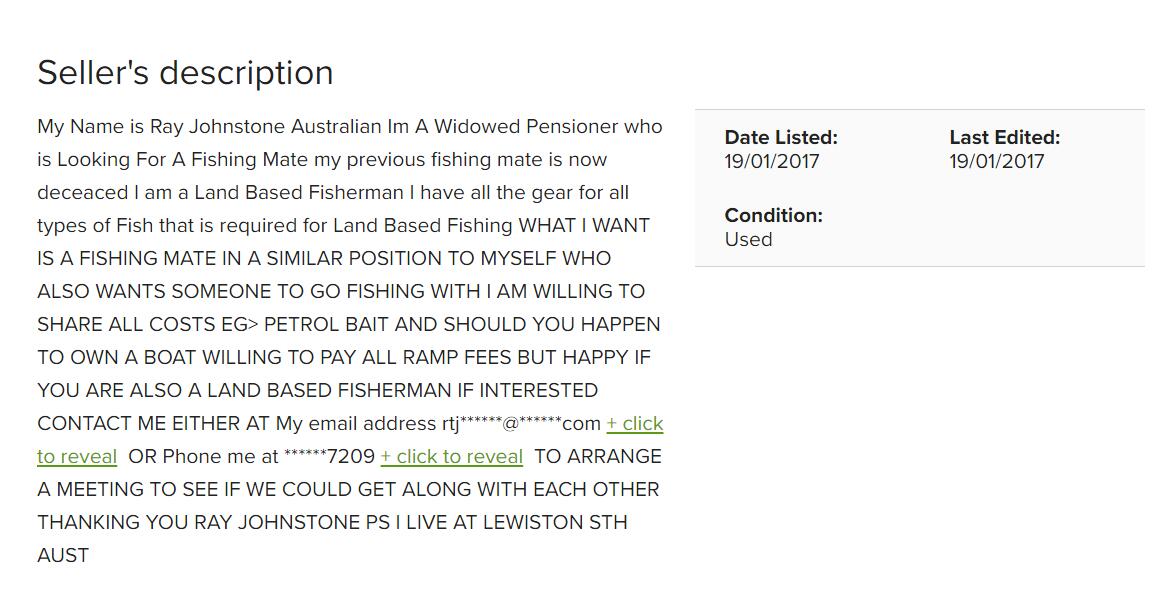The height and width of the screenshot is (616, 1173).
Task: Reveal the seller's hidden email address
Action: [634, 424]
